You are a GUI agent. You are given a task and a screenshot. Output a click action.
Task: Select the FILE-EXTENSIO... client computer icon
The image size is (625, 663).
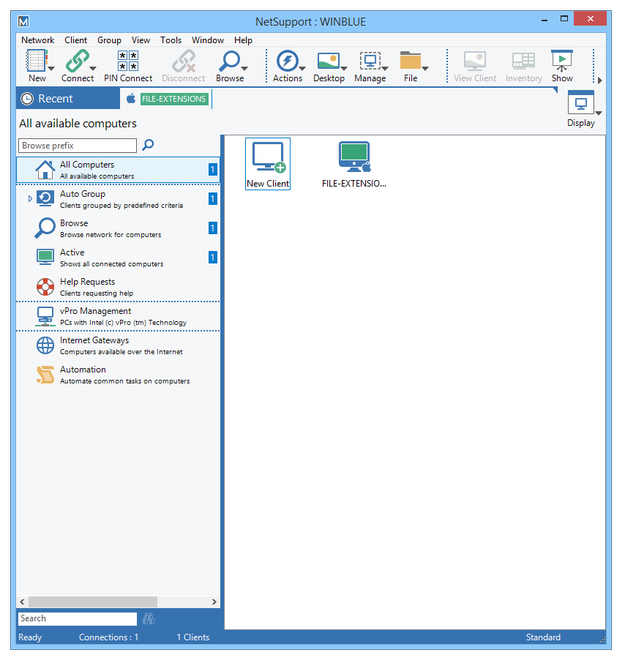(x=354, y=164)
